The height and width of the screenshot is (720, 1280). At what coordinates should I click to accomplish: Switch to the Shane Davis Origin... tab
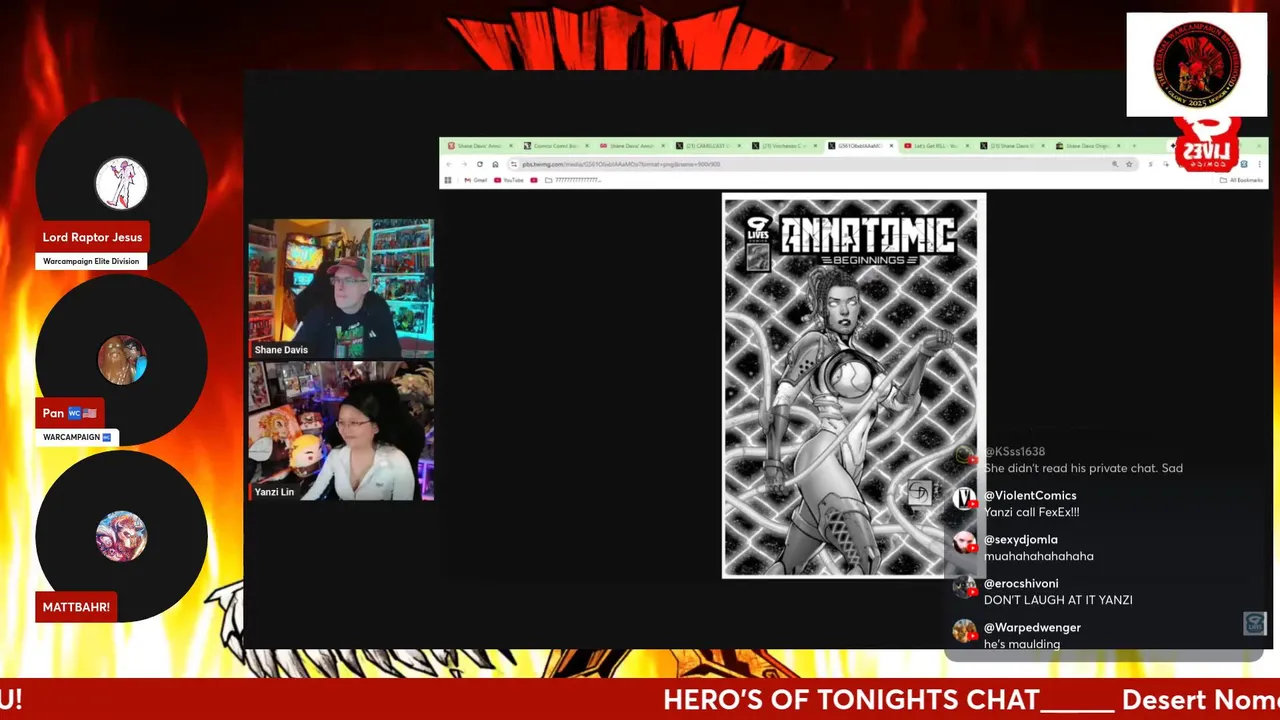1090,146
